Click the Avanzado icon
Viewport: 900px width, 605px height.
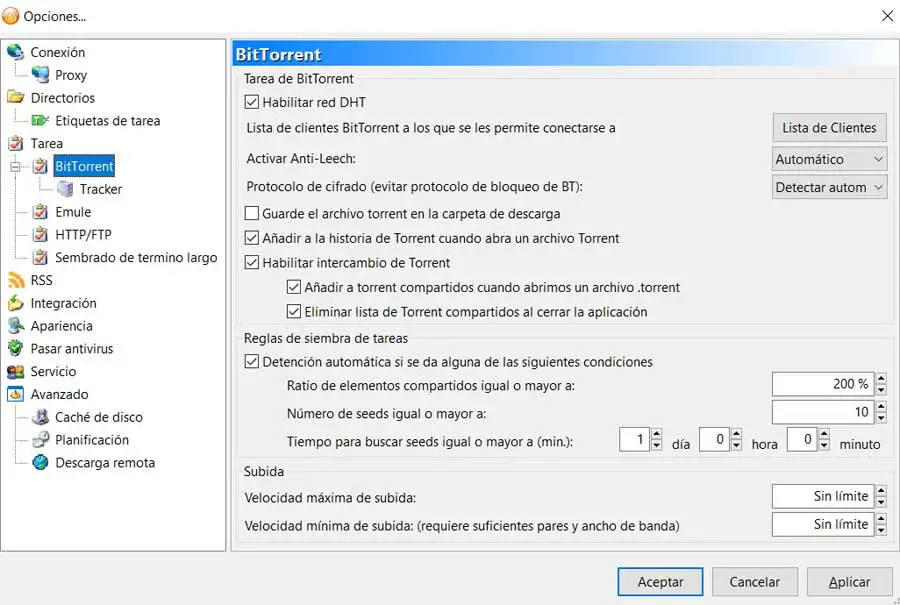click(15, 394)
